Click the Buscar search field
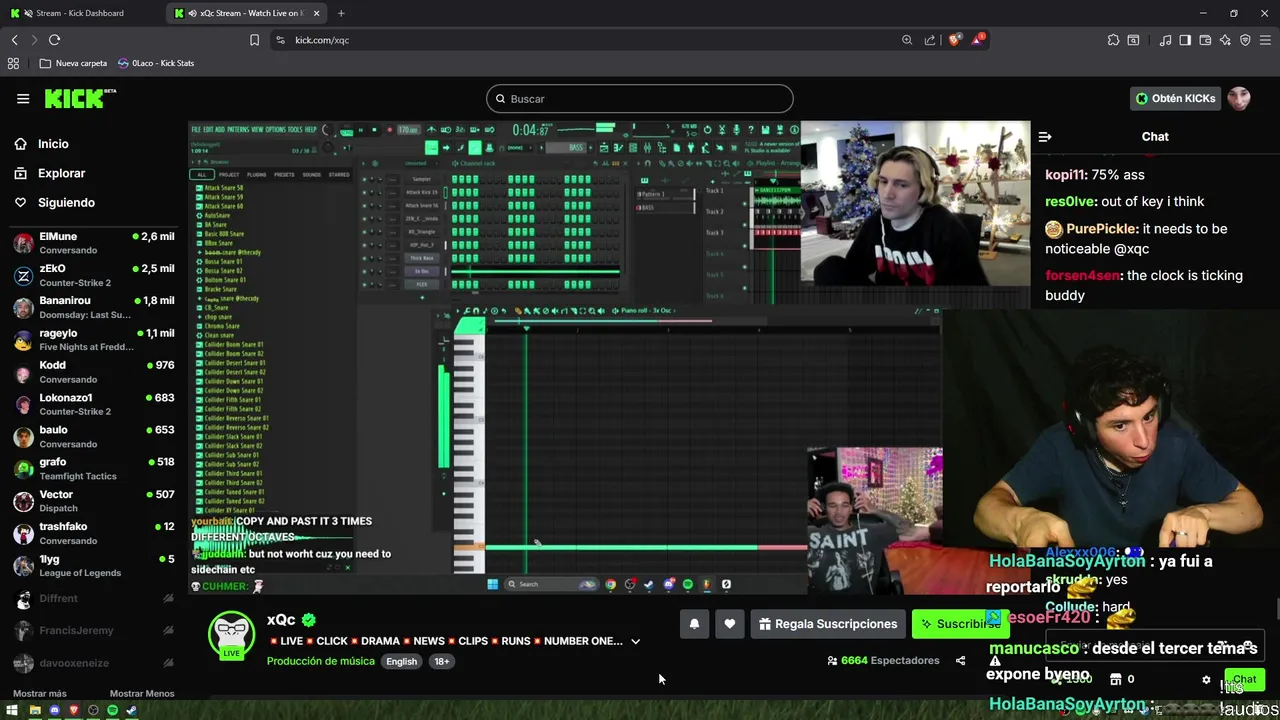Screen dimensions: 1280x720 (640, 99)
